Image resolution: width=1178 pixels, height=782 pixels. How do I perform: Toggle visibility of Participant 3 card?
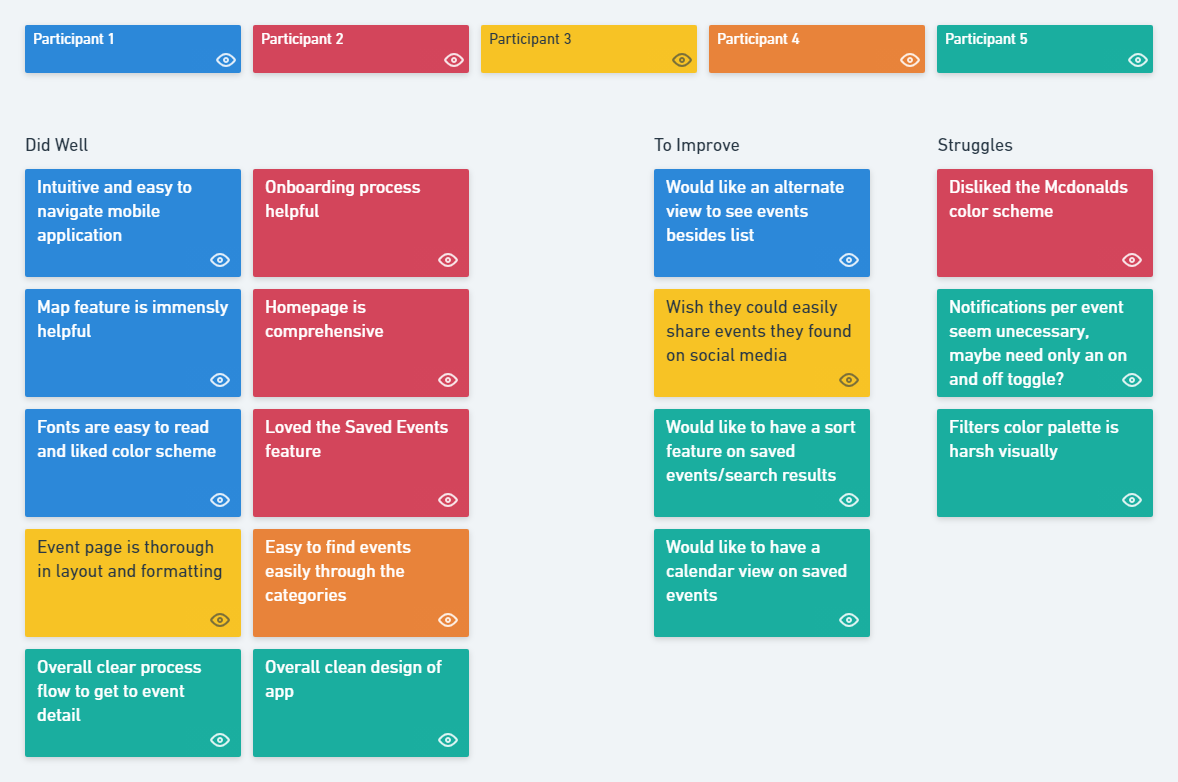[682, 60]
